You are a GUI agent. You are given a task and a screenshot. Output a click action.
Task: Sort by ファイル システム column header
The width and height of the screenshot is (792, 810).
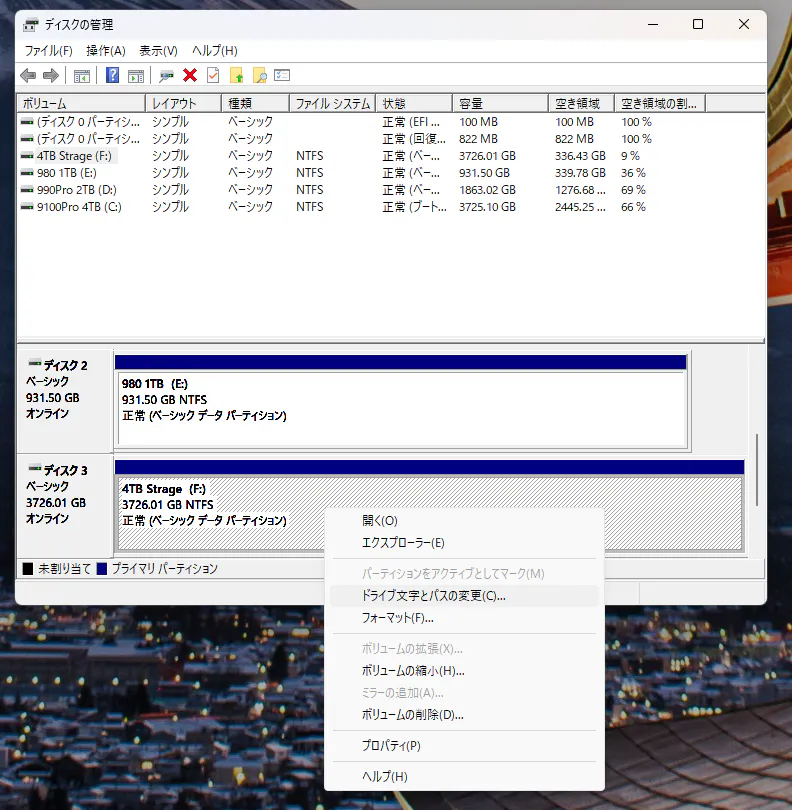(333, 103)
